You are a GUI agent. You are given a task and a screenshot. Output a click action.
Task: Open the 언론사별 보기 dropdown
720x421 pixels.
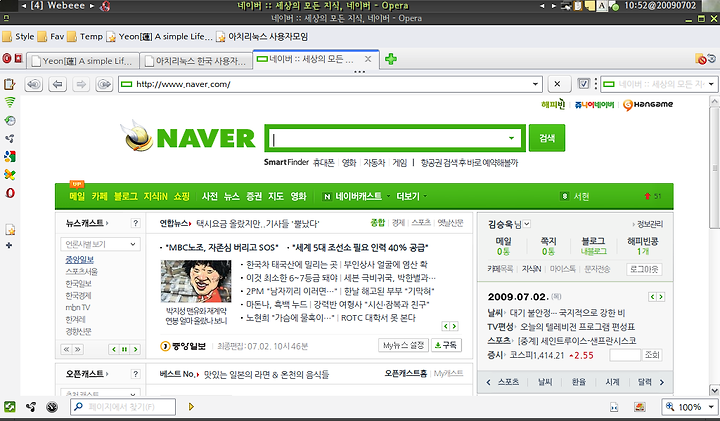click(x=100, y=244)
